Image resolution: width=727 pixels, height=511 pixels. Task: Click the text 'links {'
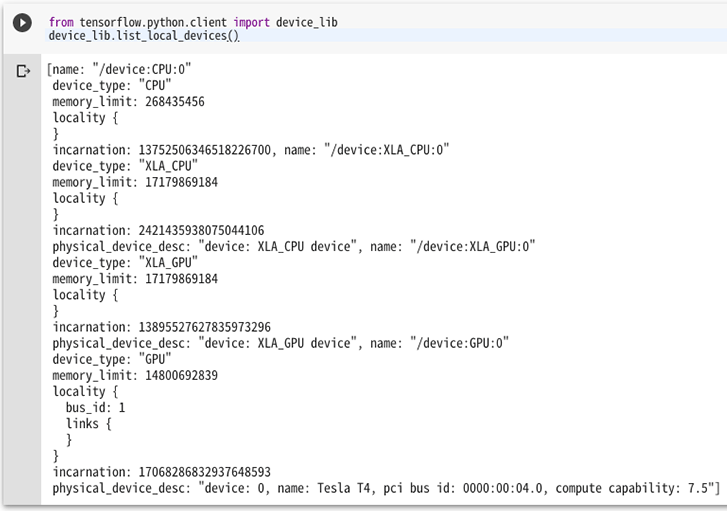pyautogui.click(x=89, y=424)
